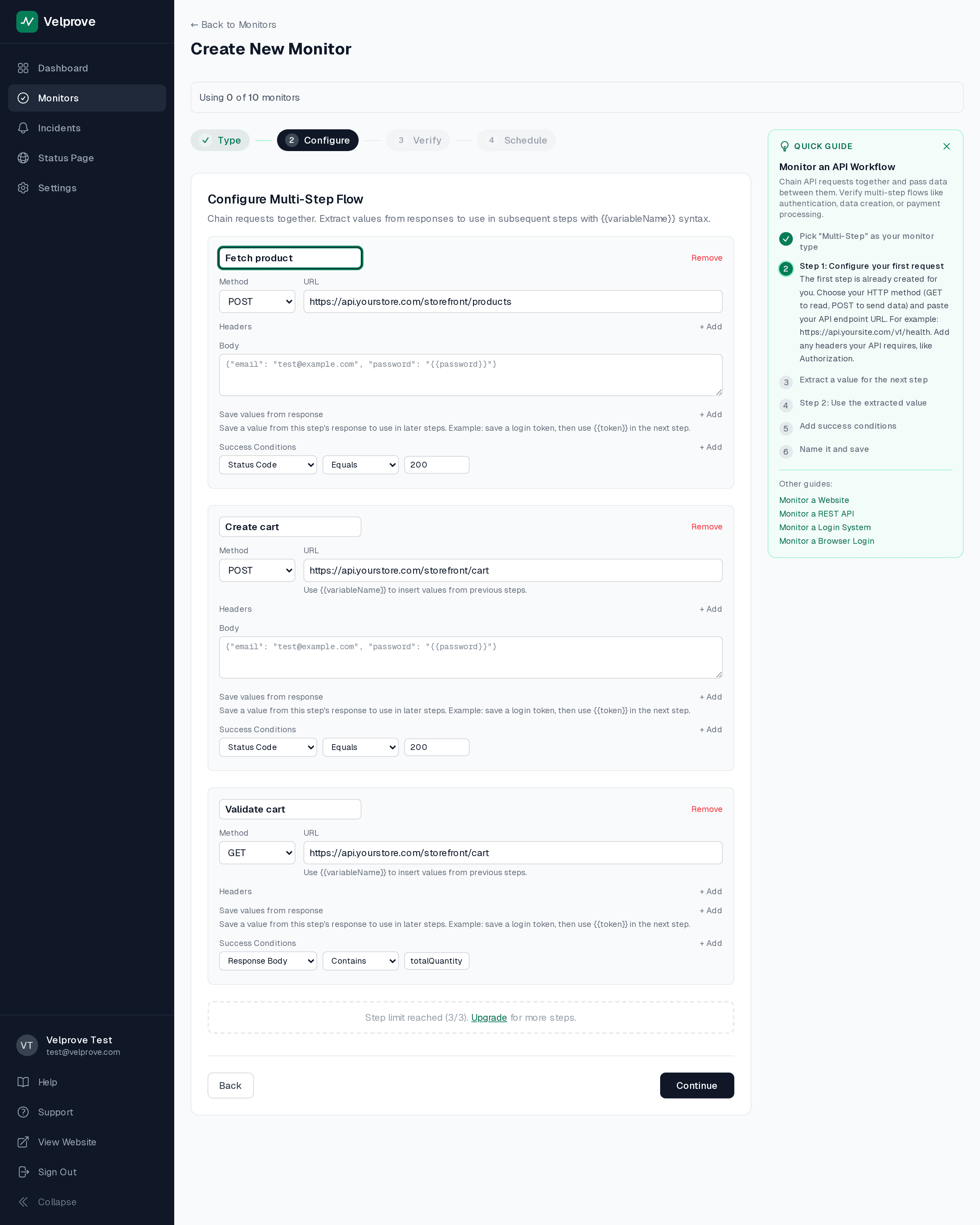This screenshot has width=980, height=1225.
Task: Add success condition to Validate cart step
Action: coord(711,943)
